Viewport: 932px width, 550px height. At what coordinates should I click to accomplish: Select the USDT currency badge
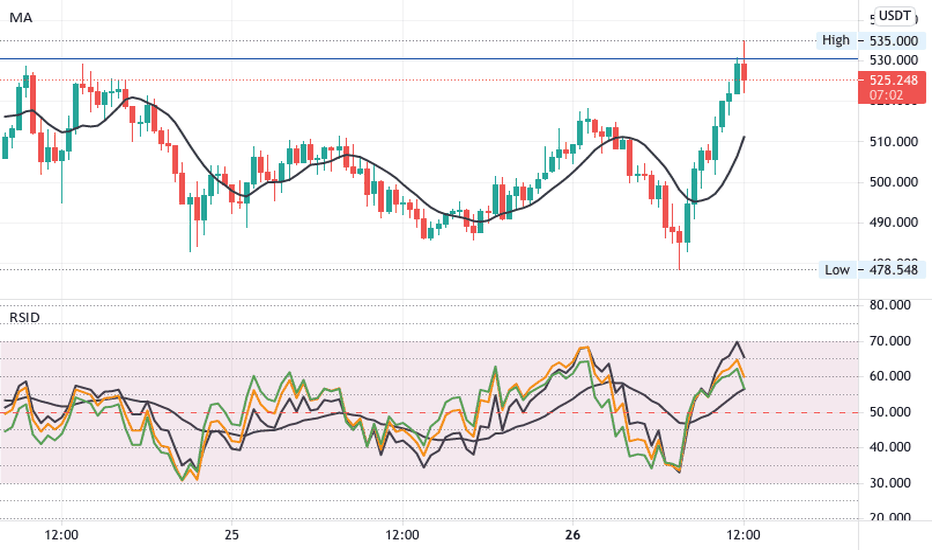tap(895, 16)
